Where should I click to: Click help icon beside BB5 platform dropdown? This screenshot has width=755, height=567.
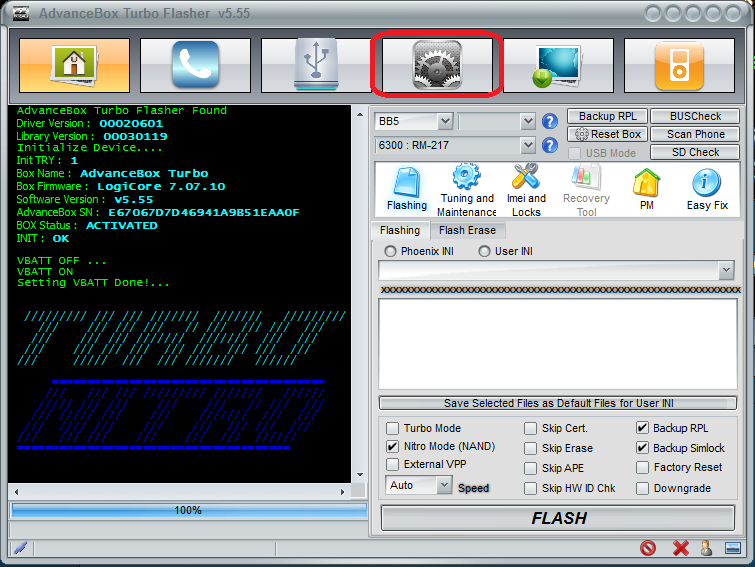pos(549,121)
